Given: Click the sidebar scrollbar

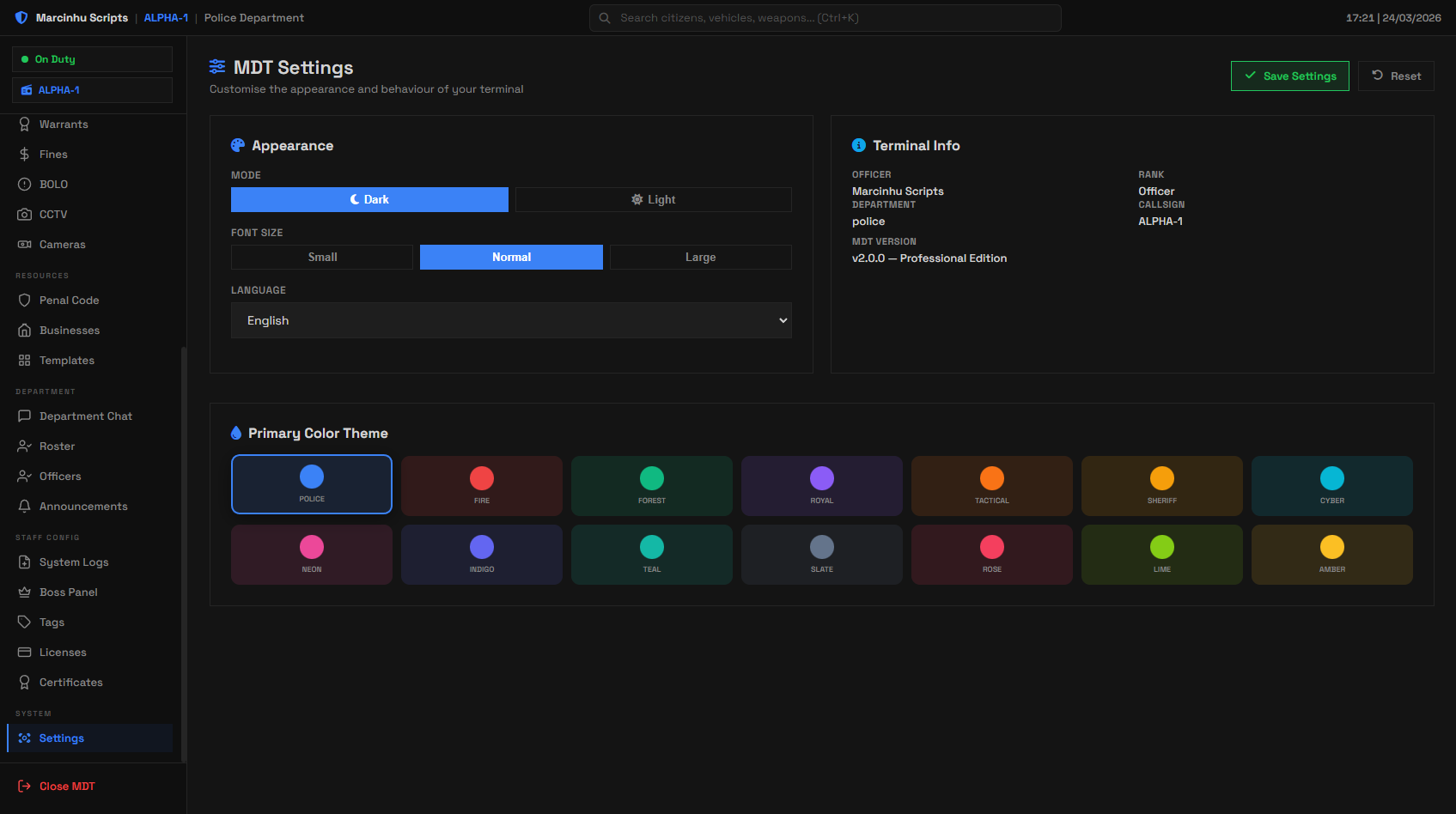Looking at the screenshot, I should pos(183,554).
